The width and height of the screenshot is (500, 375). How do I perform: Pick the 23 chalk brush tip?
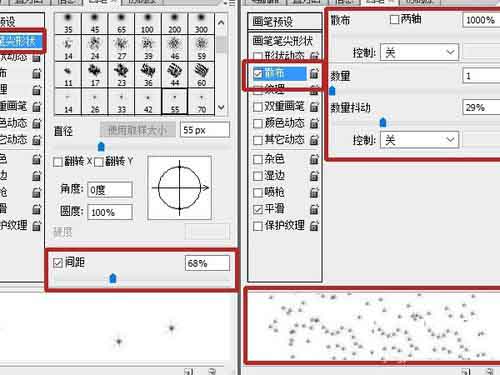(x=121, y=75)
